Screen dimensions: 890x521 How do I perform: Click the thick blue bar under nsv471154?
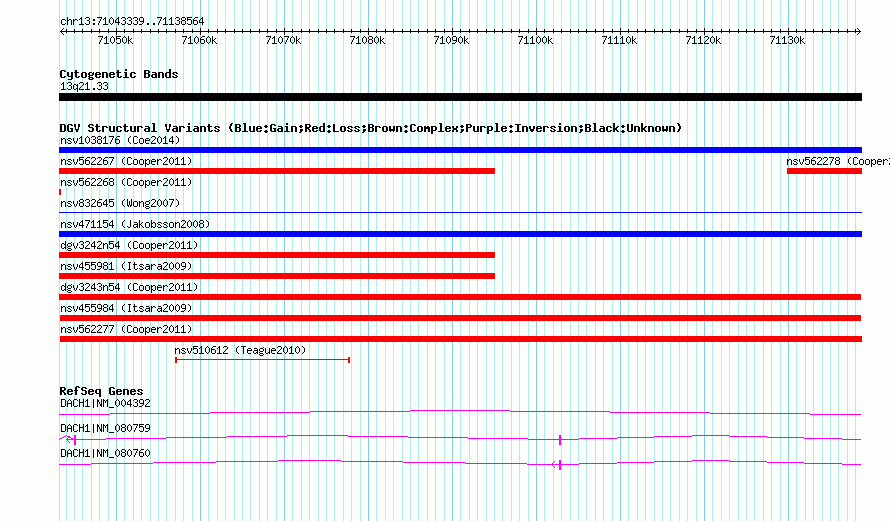pos(460,234)
